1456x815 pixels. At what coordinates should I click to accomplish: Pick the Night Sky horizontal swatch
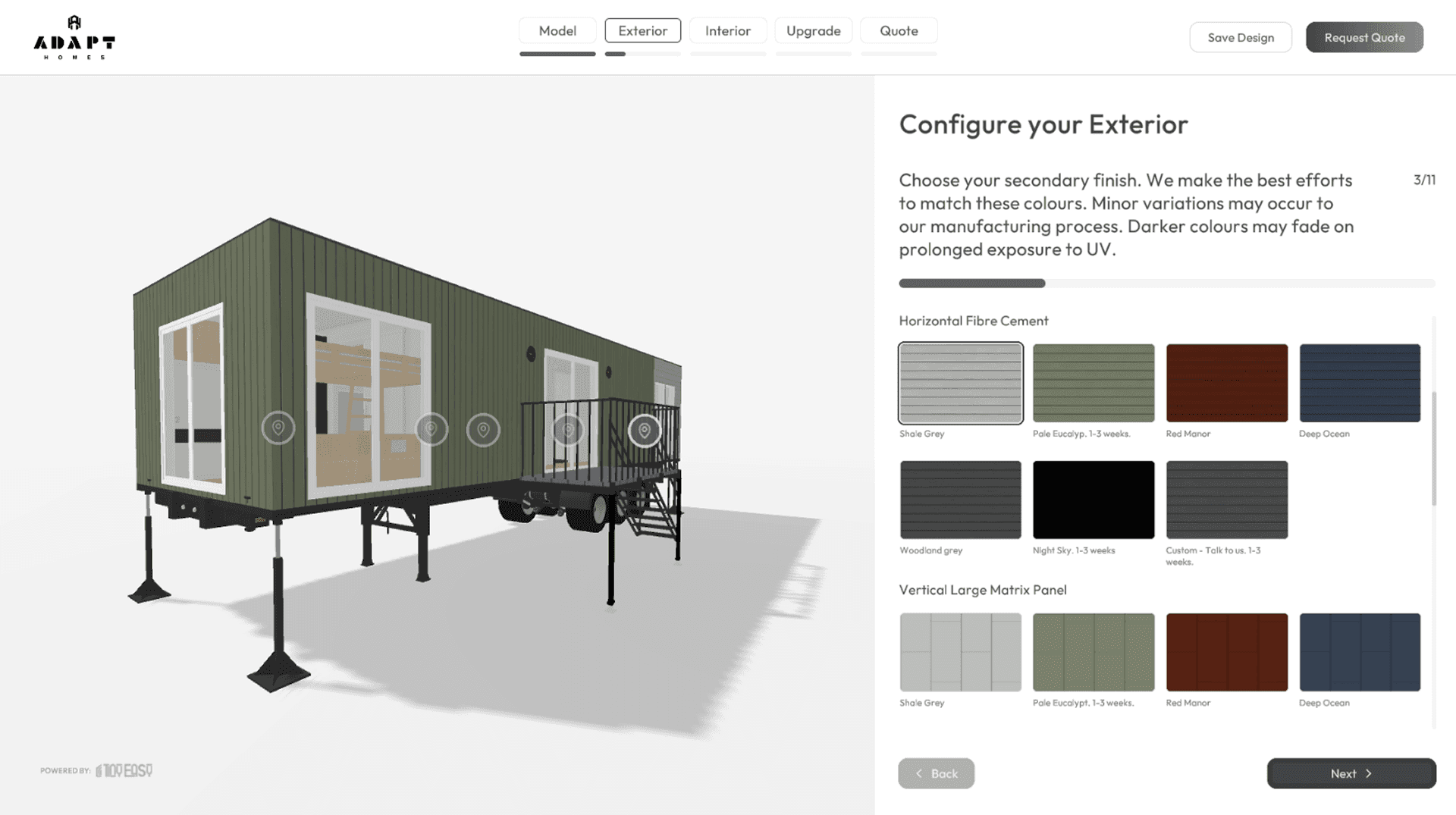[x=1094, y=500]
